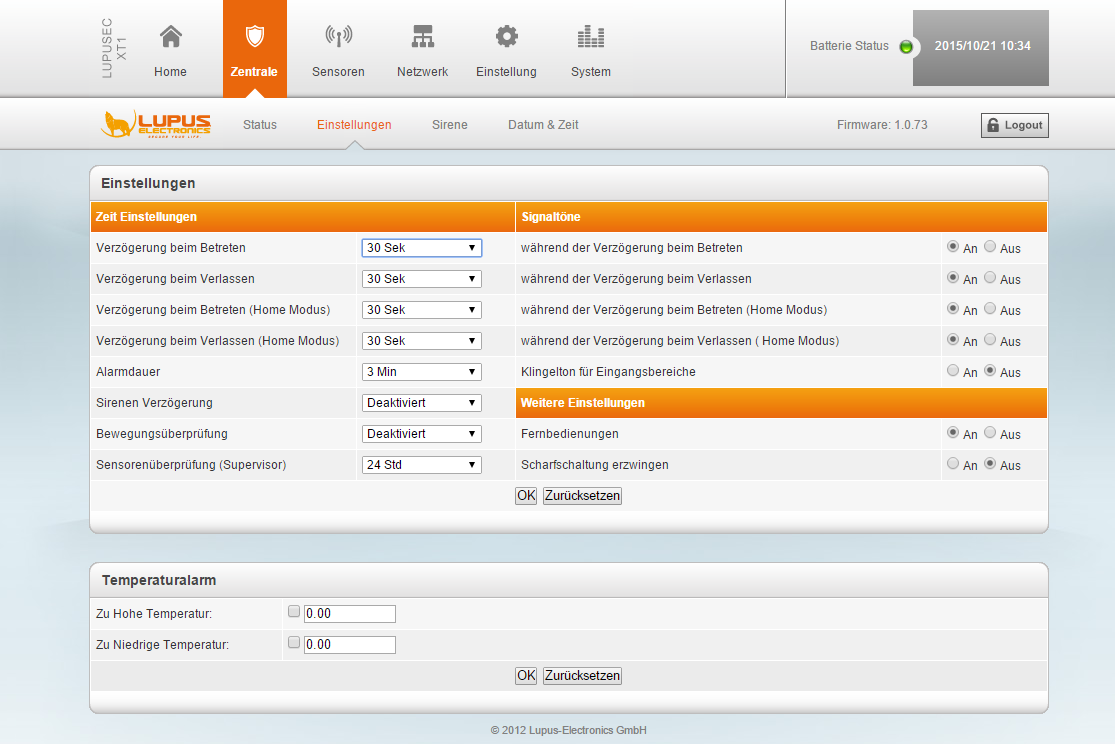Open the Home house icon
Screen dimensions: 1115x744
171,38
